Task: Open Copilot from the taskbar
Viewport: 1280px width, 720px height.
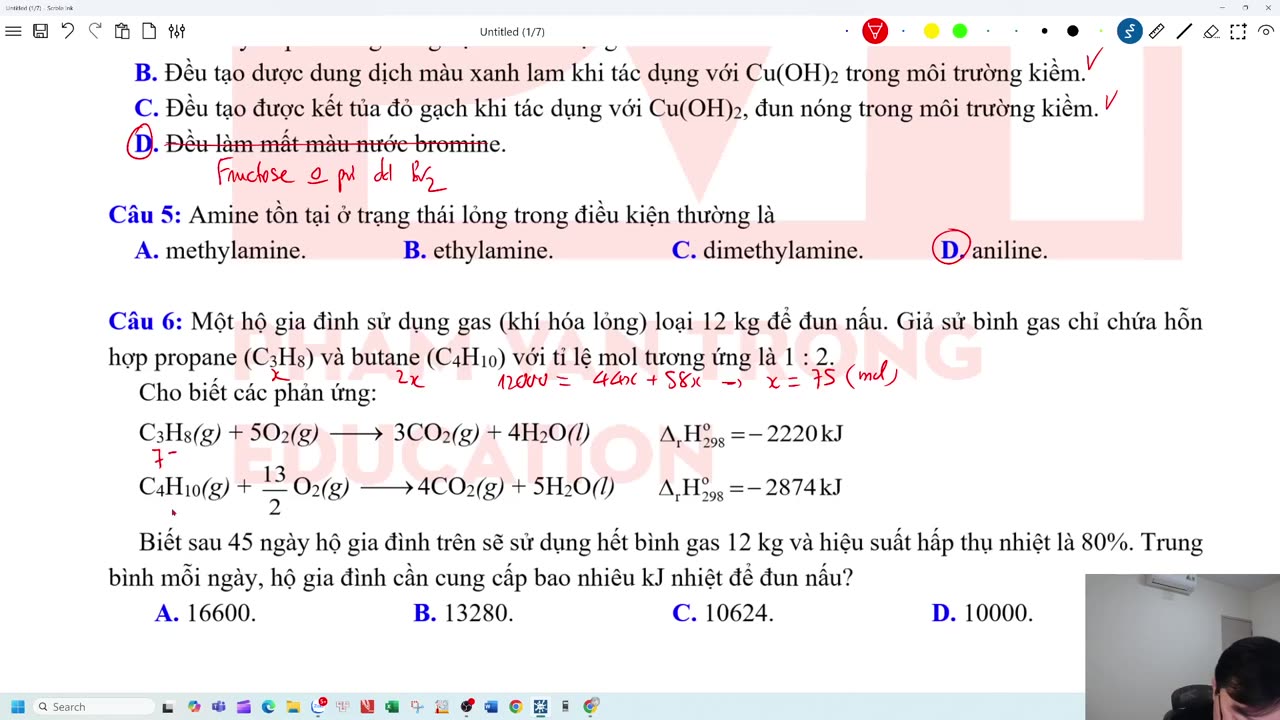Action: (194, 707)
